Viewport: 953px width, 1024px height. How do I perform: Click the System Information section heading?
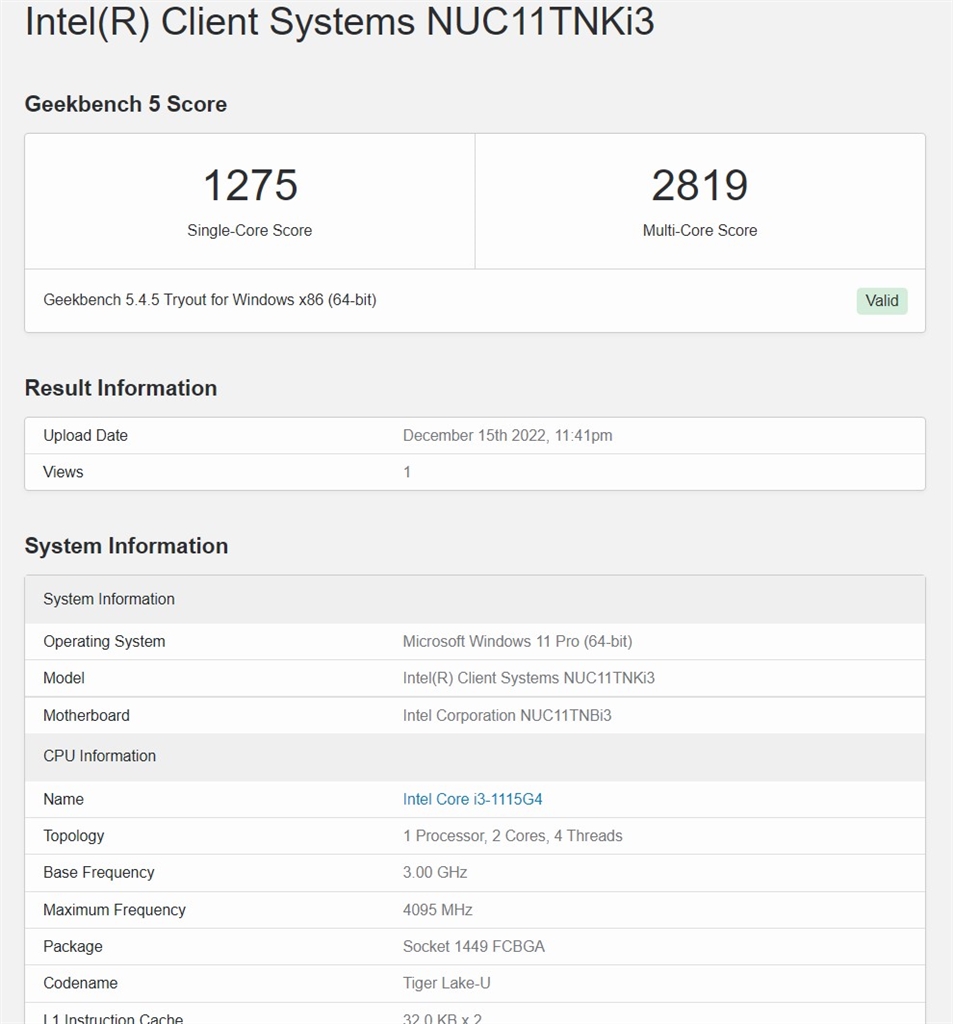[x=126, y=546]
